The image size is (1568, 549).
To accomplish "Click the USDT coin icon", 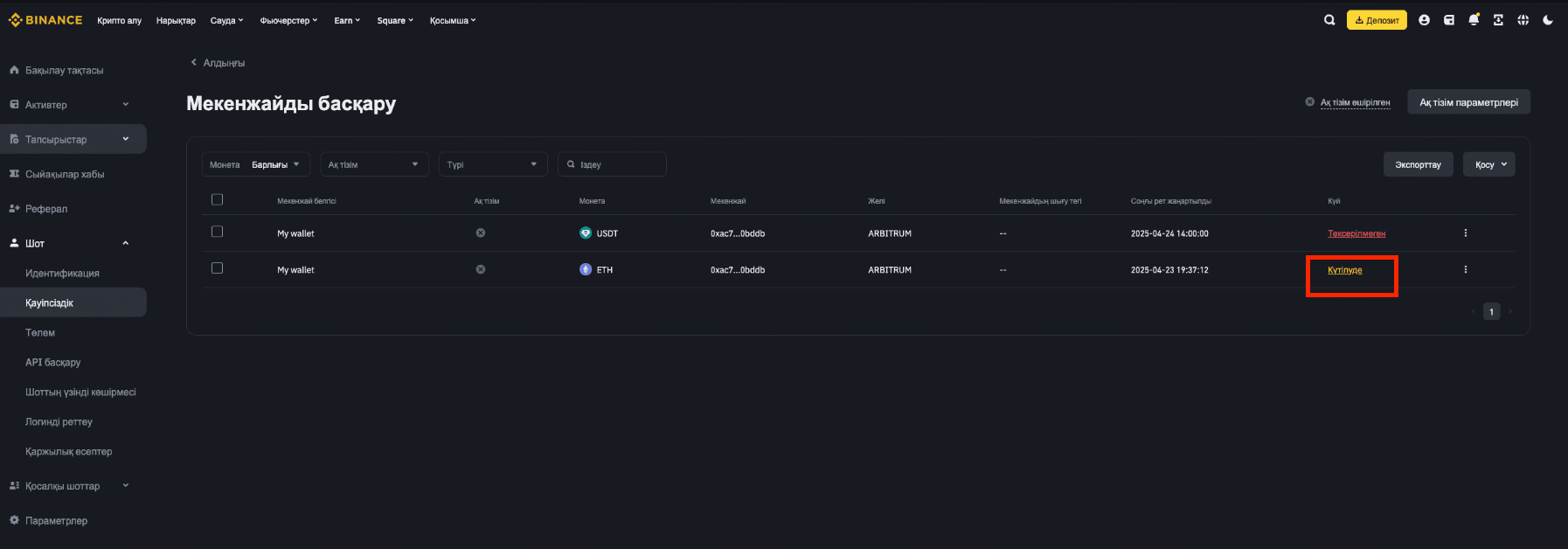I will pyautogui.click(x=586, y=233).
